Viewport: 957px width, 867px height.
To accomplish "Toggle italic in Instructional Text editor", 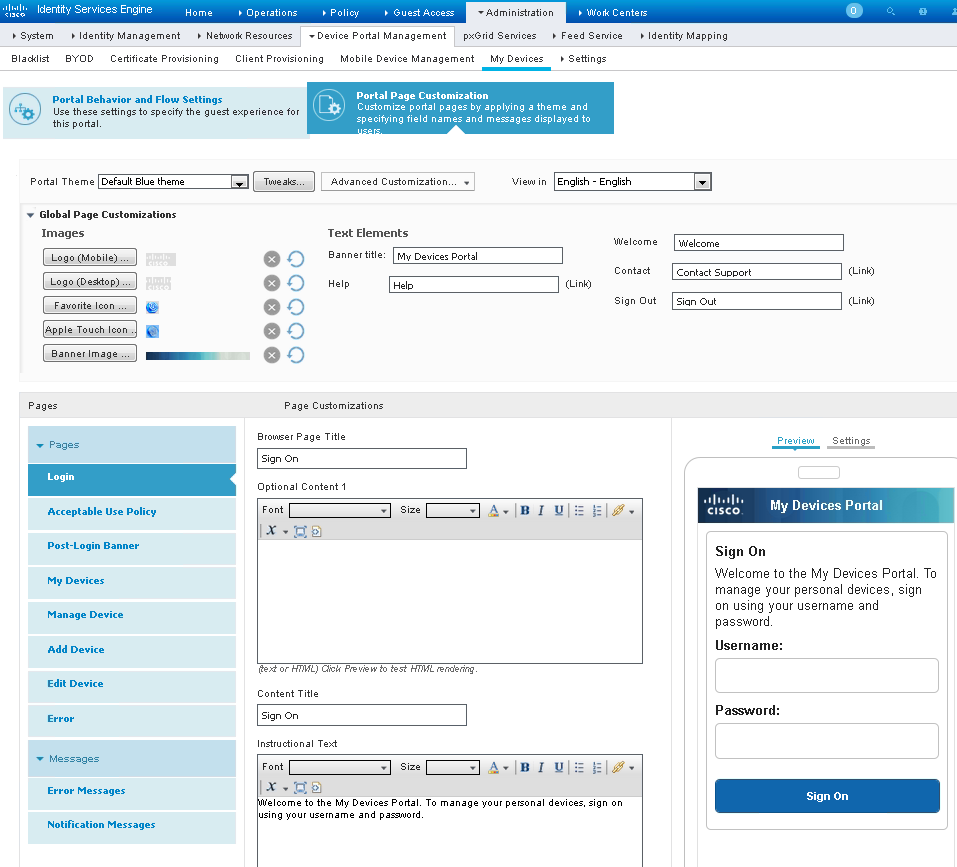I will pyautogui.click(x=541, y=768).
